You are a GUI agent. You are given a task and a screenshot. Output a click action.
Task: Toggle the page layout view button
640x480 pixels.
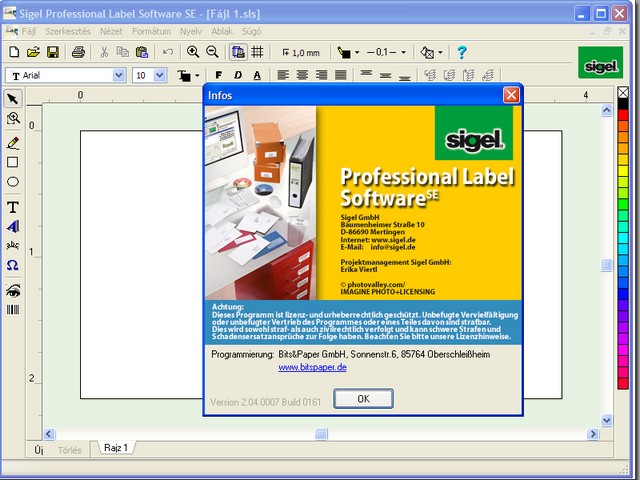[x=238, y=52]
